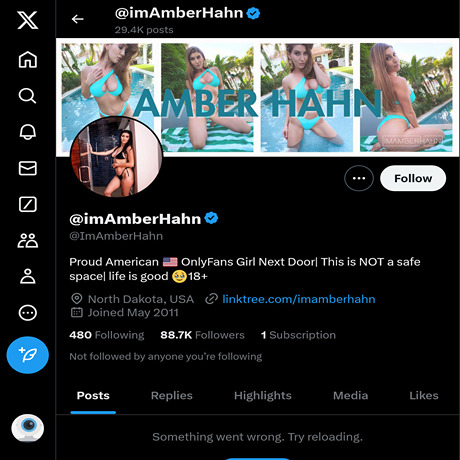Open the More circle icon in sidebar
Screen dimensions: 460x460
point(28,313)
